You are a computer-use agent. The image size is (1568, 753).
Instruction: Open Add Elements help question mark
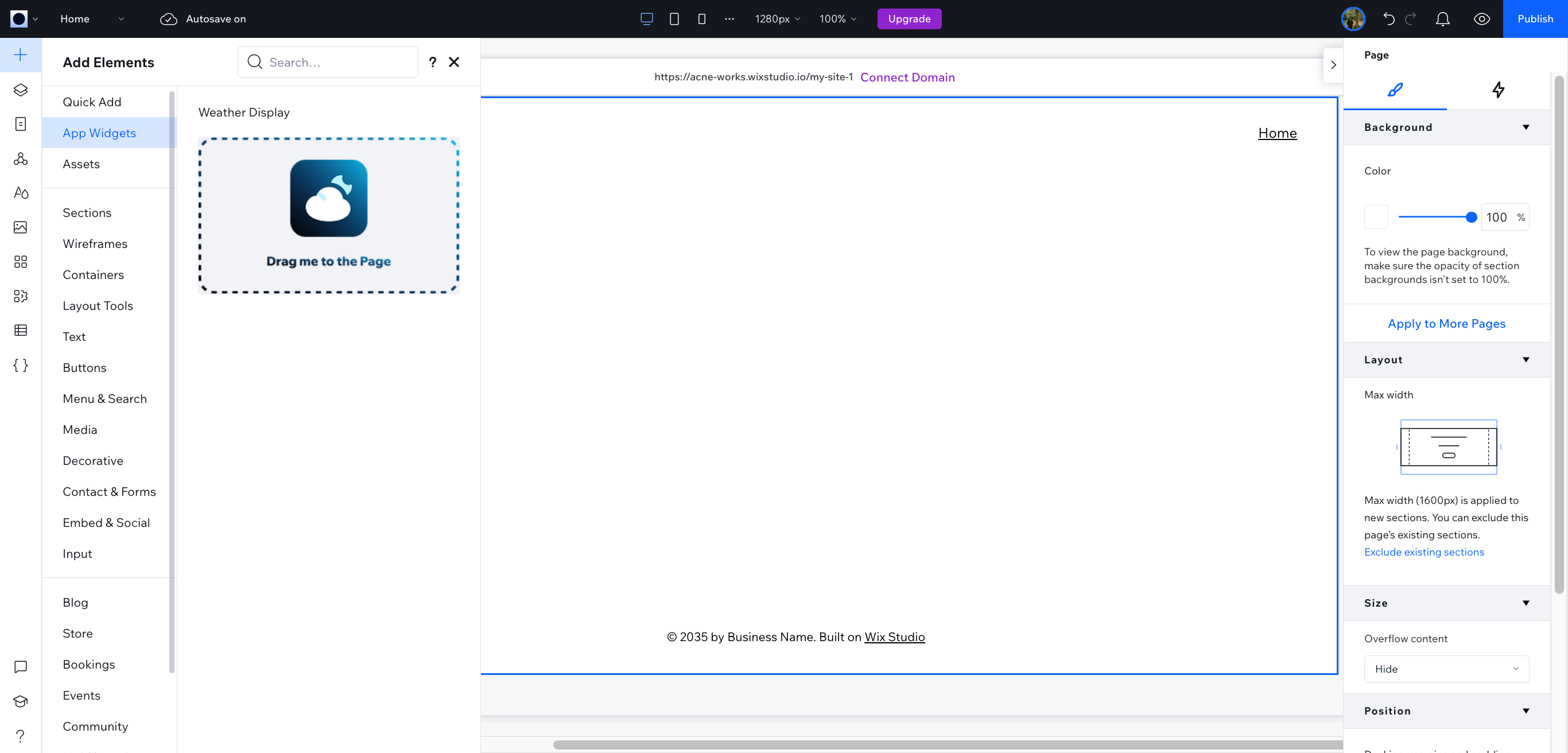coord(432,62)
